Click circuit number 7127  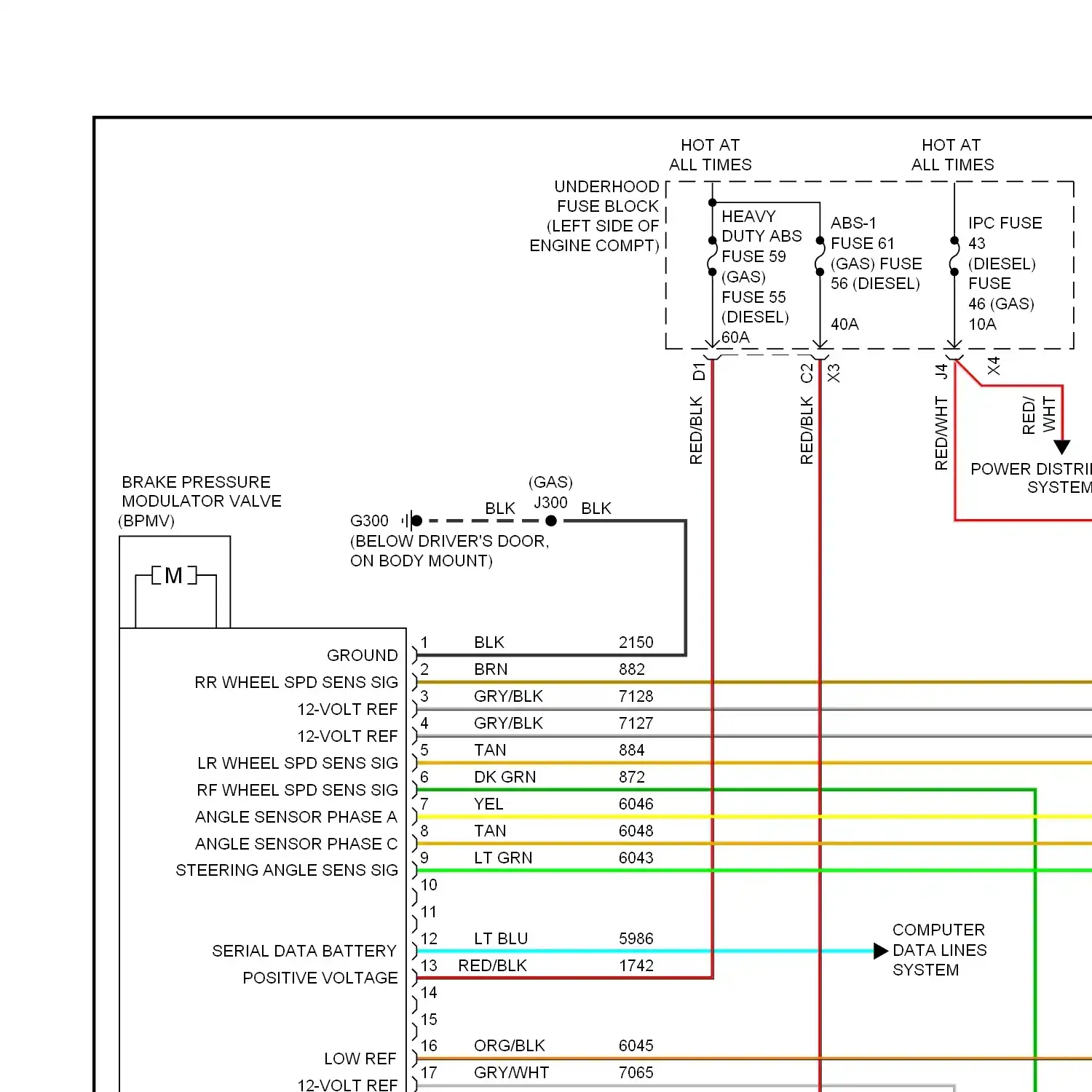636,723
